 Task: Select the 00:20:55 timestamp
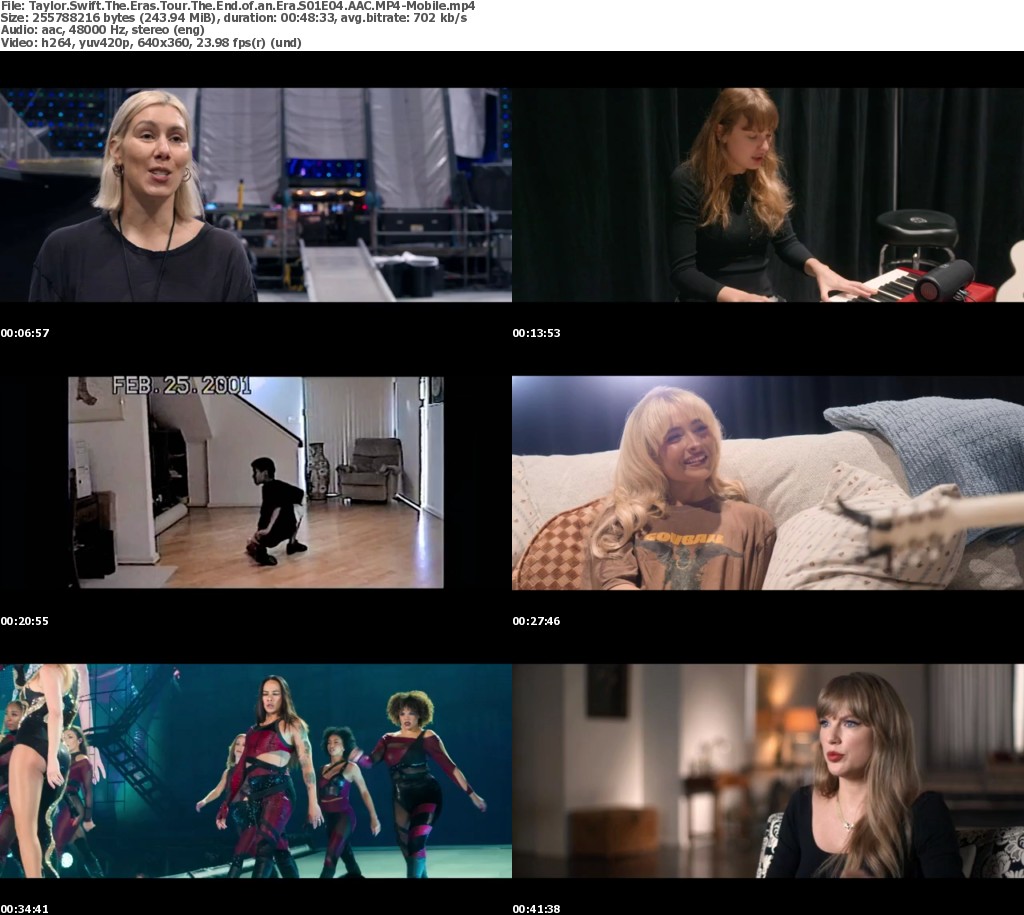tap(25, 621)
